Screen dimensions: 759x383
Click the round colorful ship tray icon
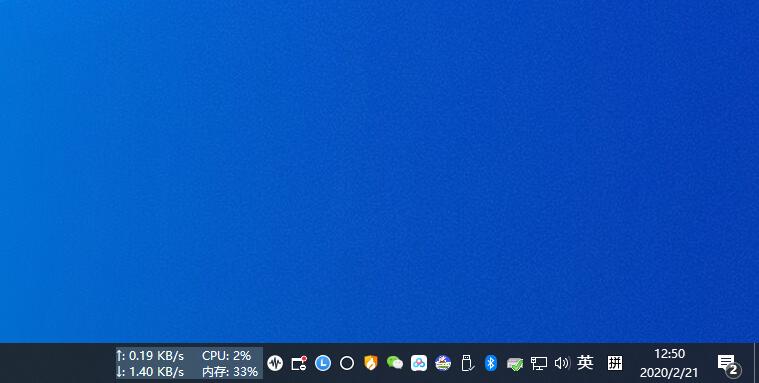point(443,363)
